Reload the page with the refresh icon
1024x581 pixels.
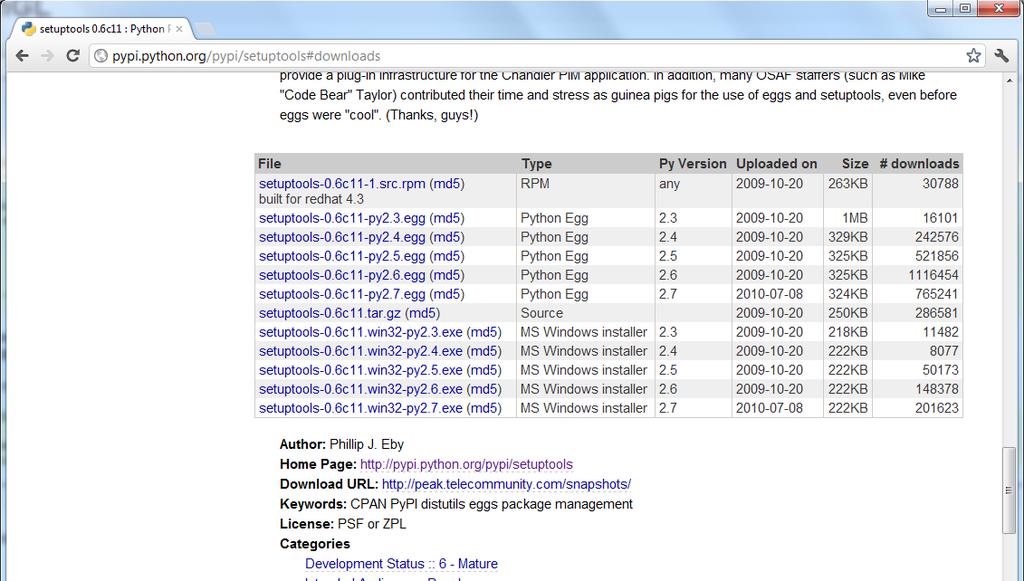pos(72,55)
